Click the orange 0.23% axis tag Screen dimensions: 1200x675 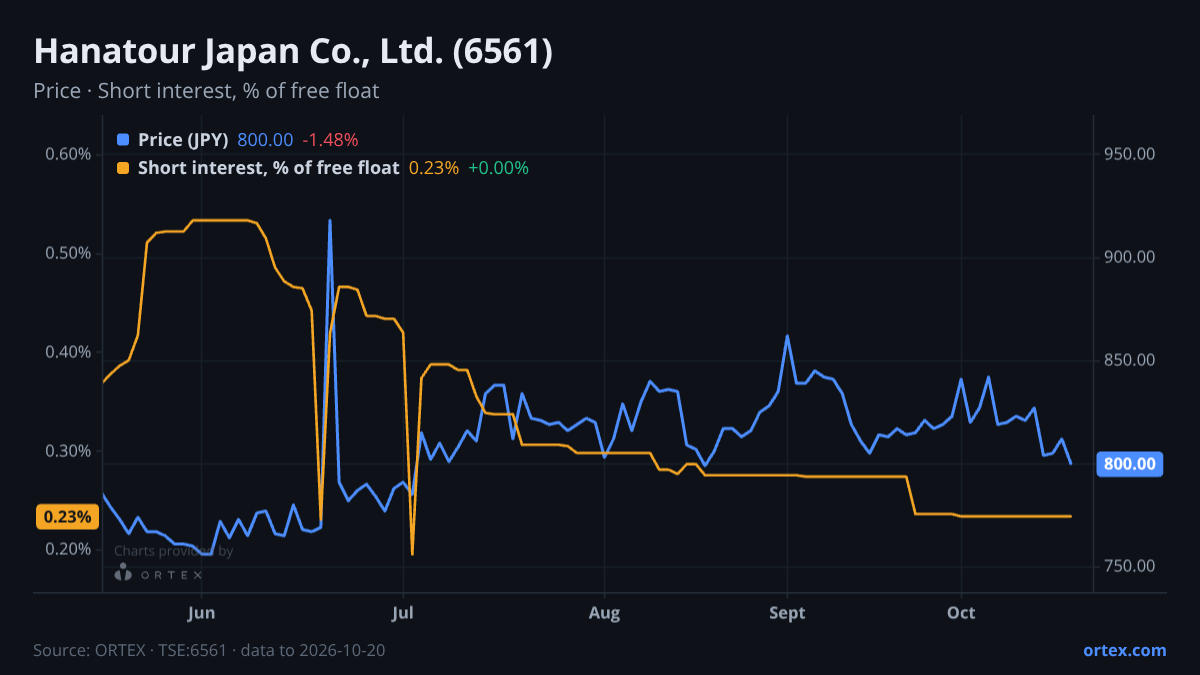point(68,517)
